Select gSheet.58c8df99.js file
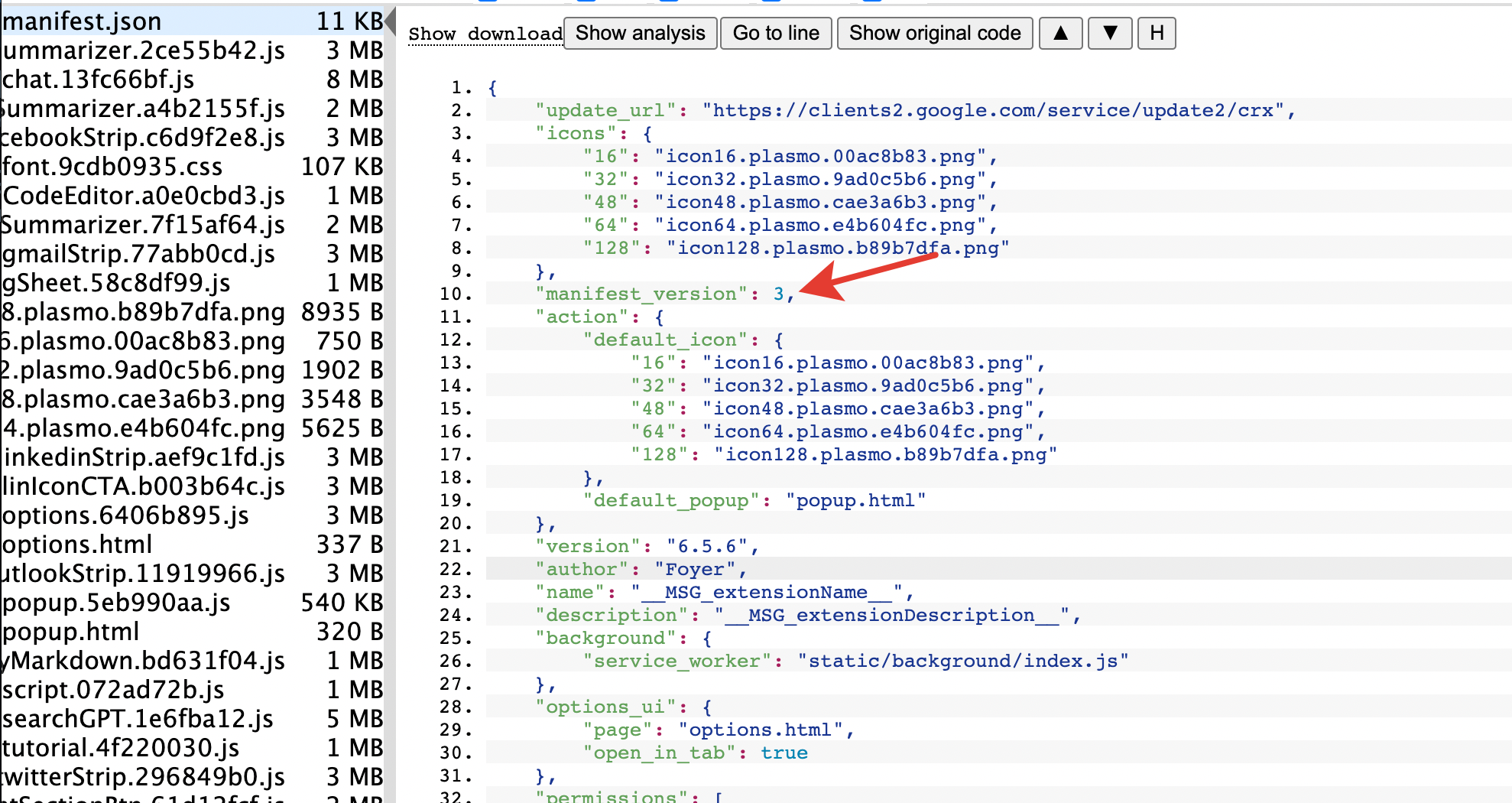The image size is (1512, 803). click(116, 283)
